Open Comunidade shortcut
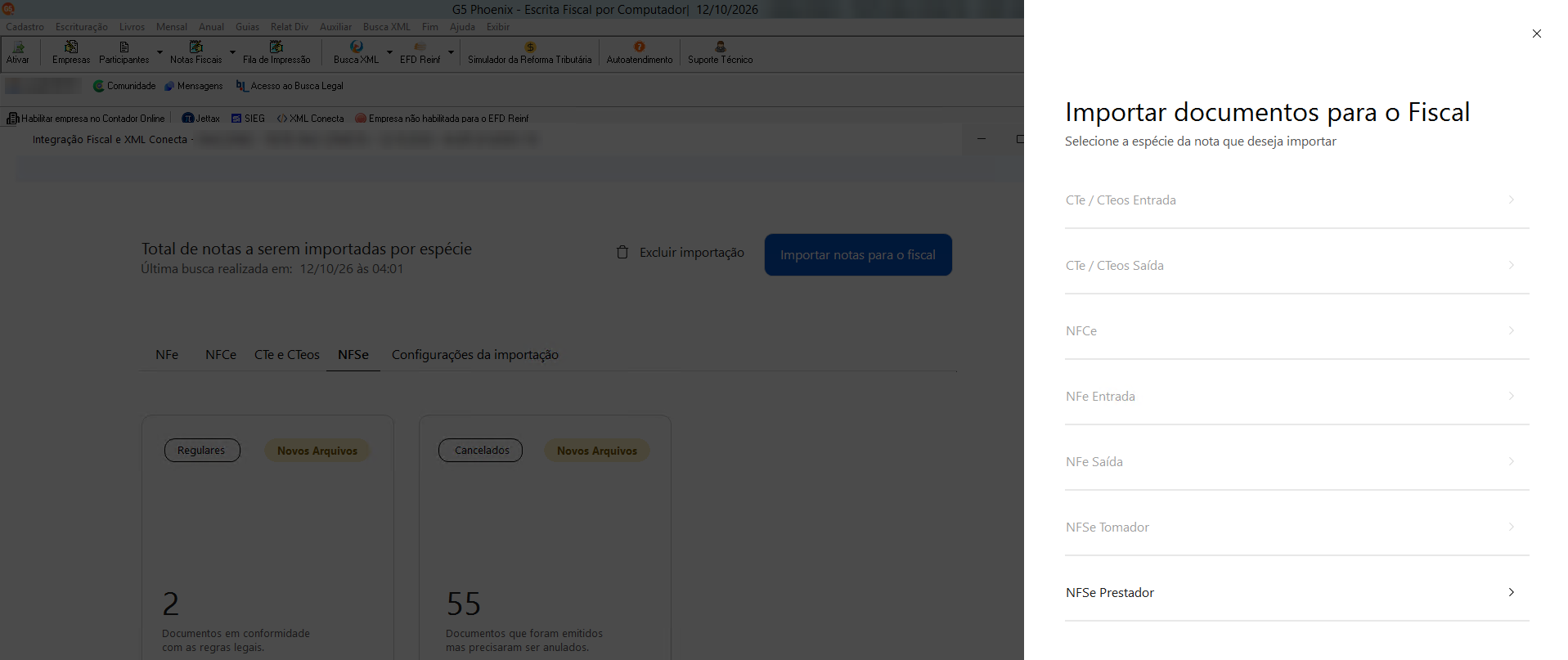 point(124,86)
